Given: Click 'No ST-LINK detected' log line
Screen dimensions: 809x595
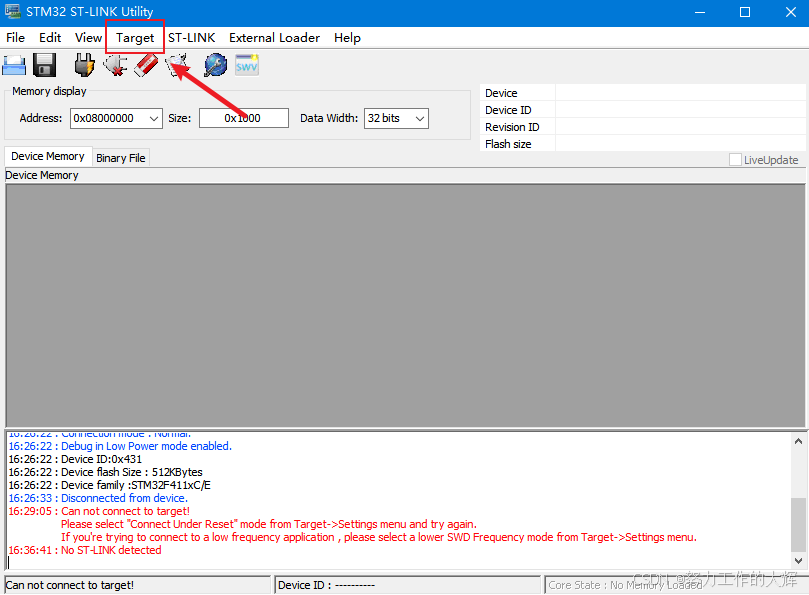Looking at the screenshot, I should tap(85, 550).
